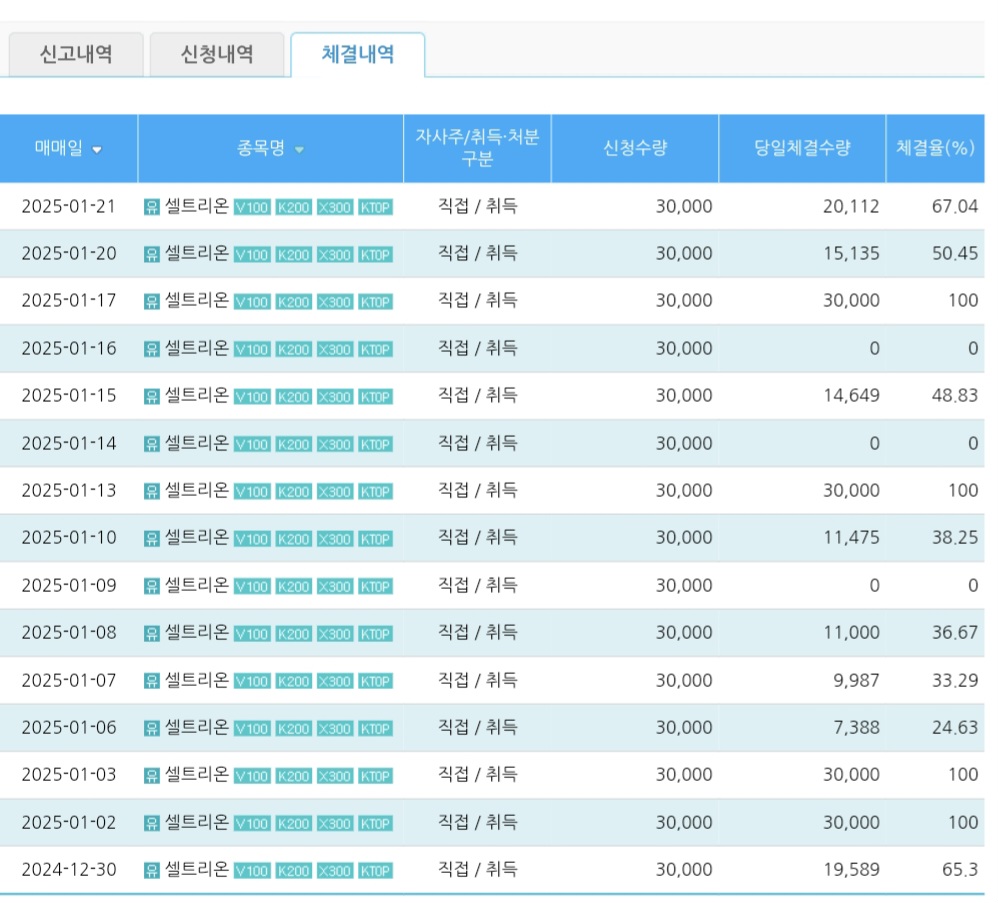Click 직접 / 취득 in 2025-01-13 row
Screen dimensions: 998x903
pyautogui.click(x=477, y=491)
